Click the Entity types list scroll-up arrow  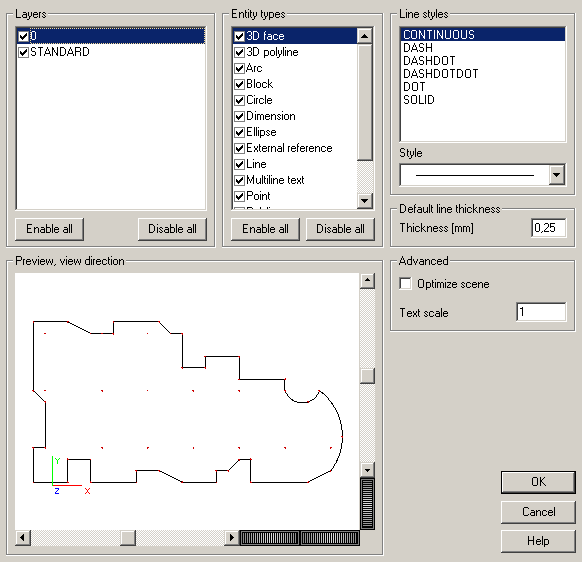pyautogui.click(x=364, y=36)
